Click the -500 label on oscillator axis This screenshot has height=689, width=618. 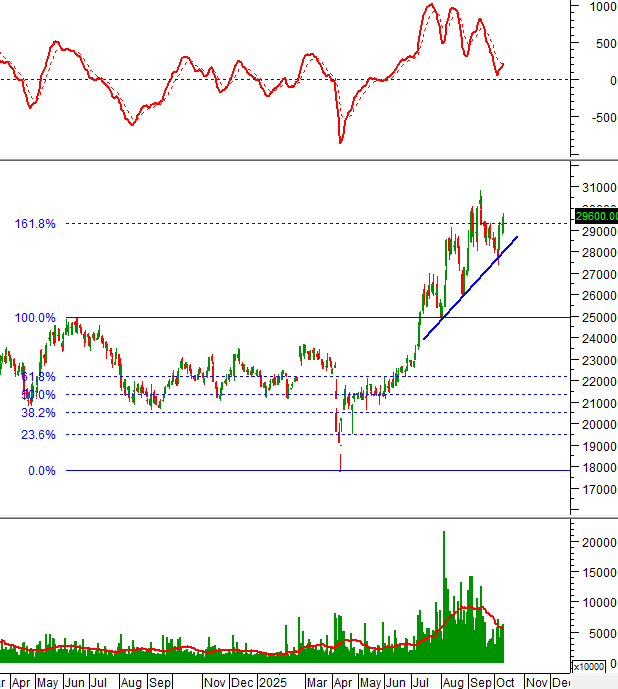pyautogui.click(x=600, y=118)
